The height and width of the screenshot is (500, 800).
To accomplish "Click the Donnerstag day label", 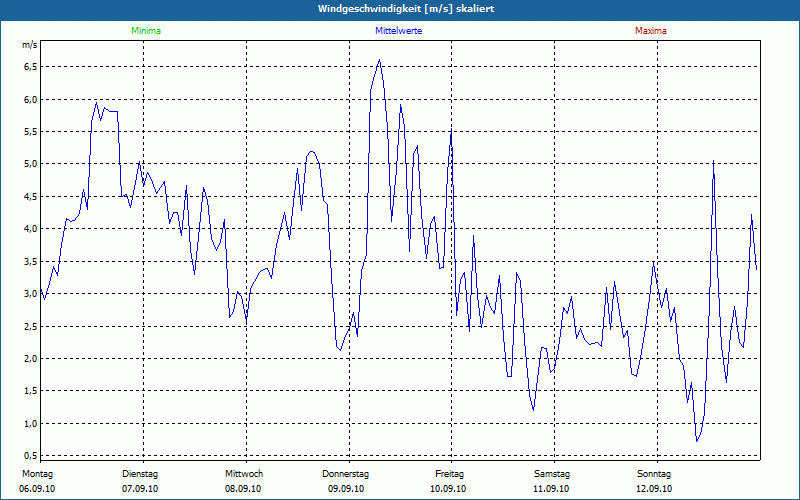I will 345,474.
